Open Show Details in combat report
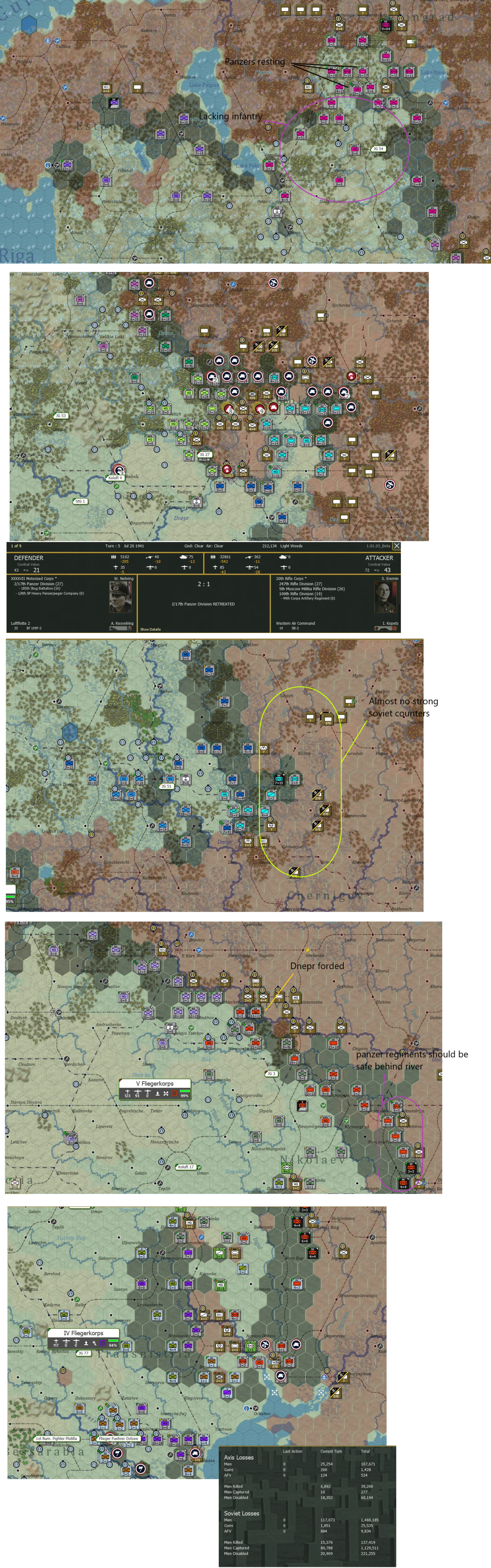This screenshot has width=491, height=1568. tap(150, 629)
